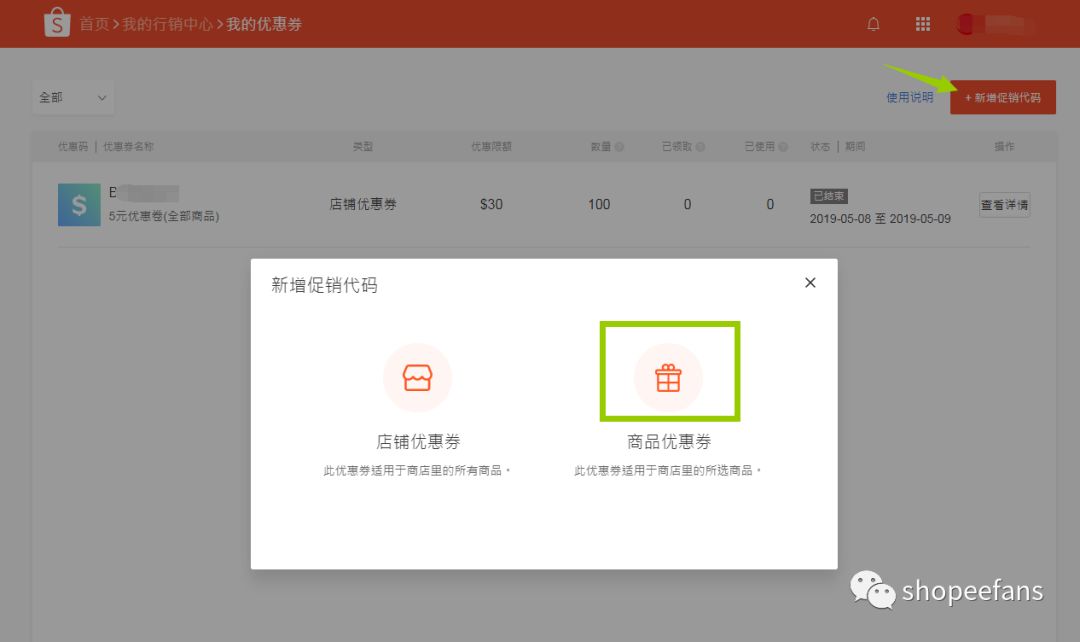Close the 新增促销代码 dialog
1080x642 pixels.
coord(810,283)
